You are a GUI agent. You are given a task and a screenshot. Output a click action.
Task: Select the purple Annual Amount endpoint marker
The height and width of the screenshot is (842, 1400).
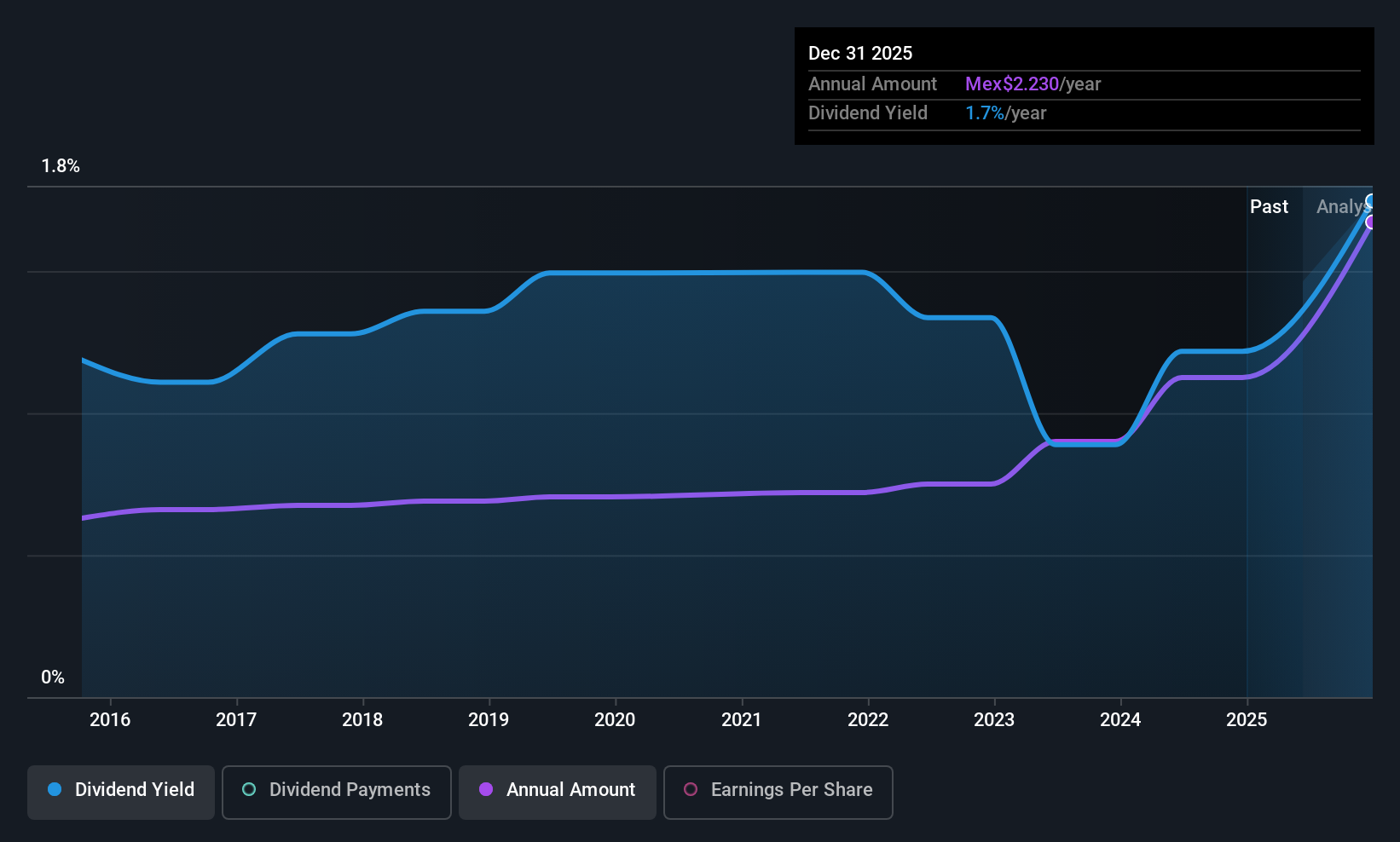(x=1370, y=222)
